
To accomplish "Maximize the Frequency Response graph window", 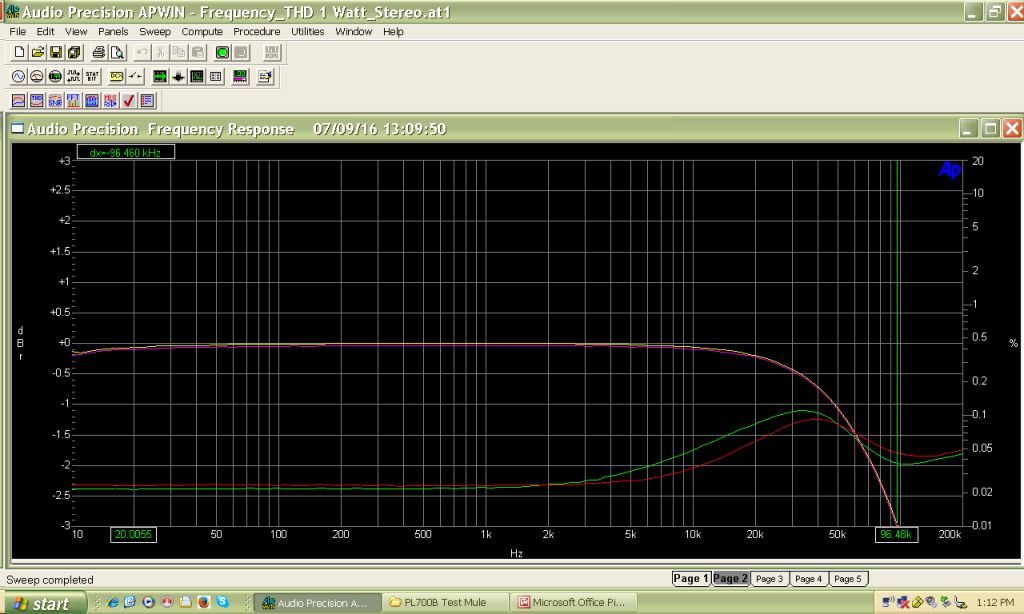I will pos(991,128).
